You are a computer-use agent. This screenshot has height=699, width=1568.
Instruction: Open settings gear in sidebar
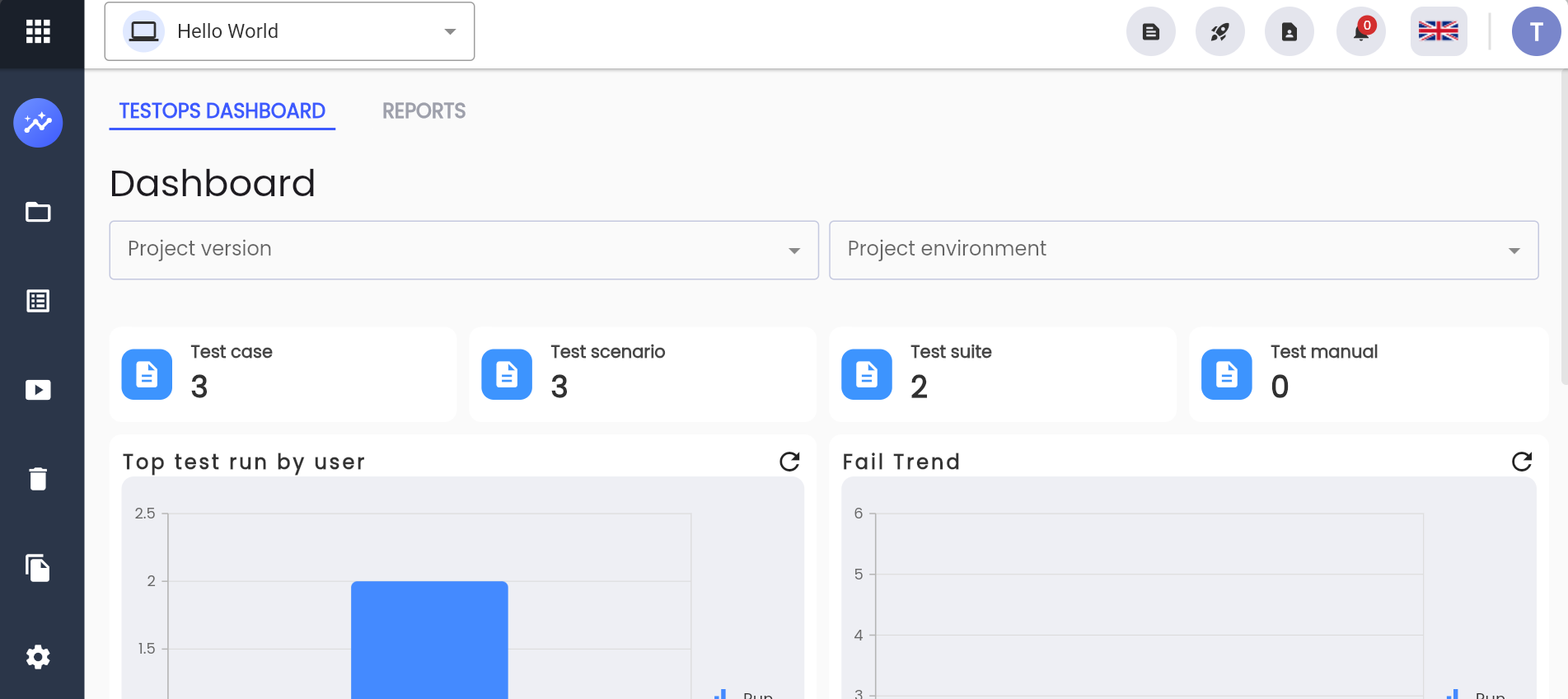click(x=38, y=657)
